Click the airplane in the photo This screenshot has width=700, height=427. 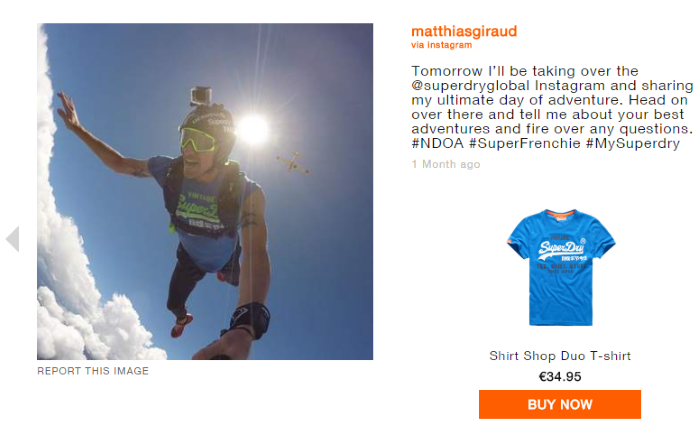[x=293, y=163]
